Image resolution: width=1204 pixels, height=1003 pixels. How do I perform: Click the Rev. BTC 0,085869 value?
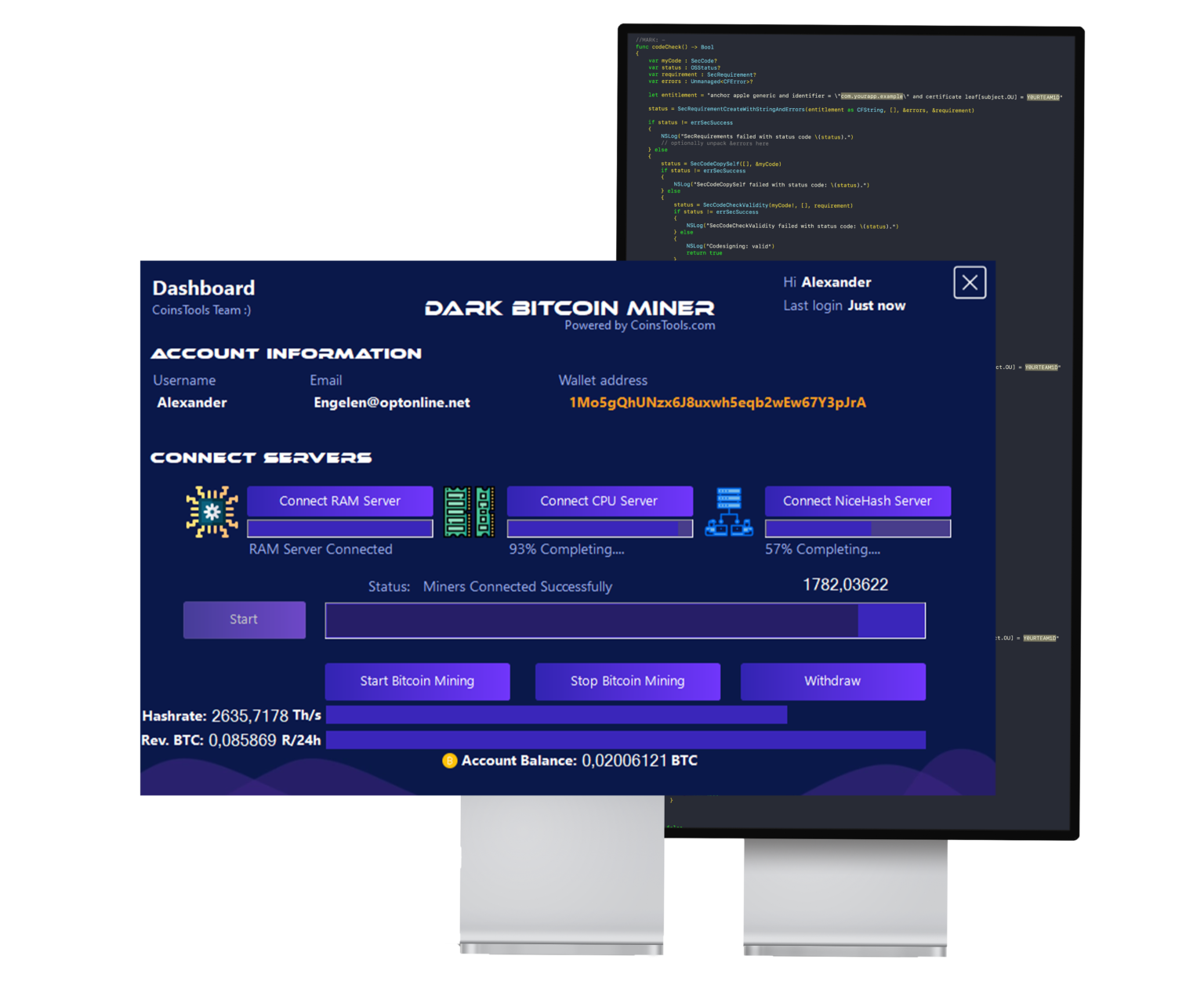231,740
